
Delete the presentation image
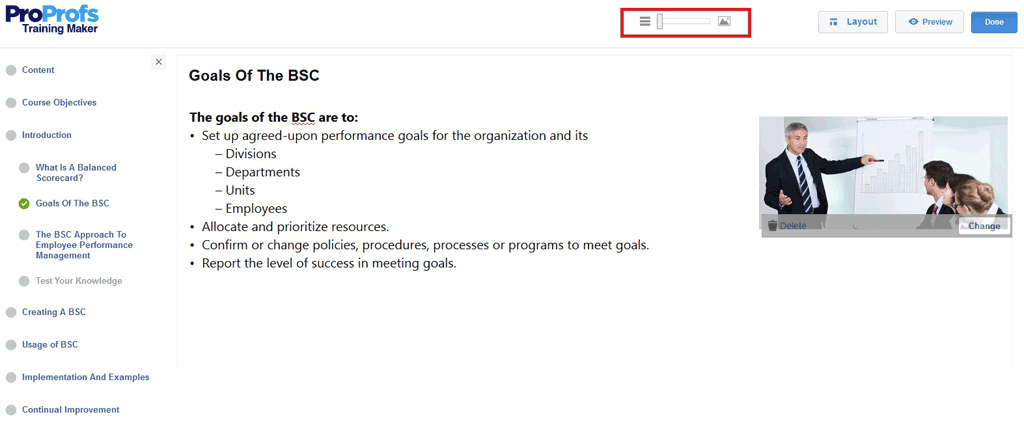[x=787, y=226]
